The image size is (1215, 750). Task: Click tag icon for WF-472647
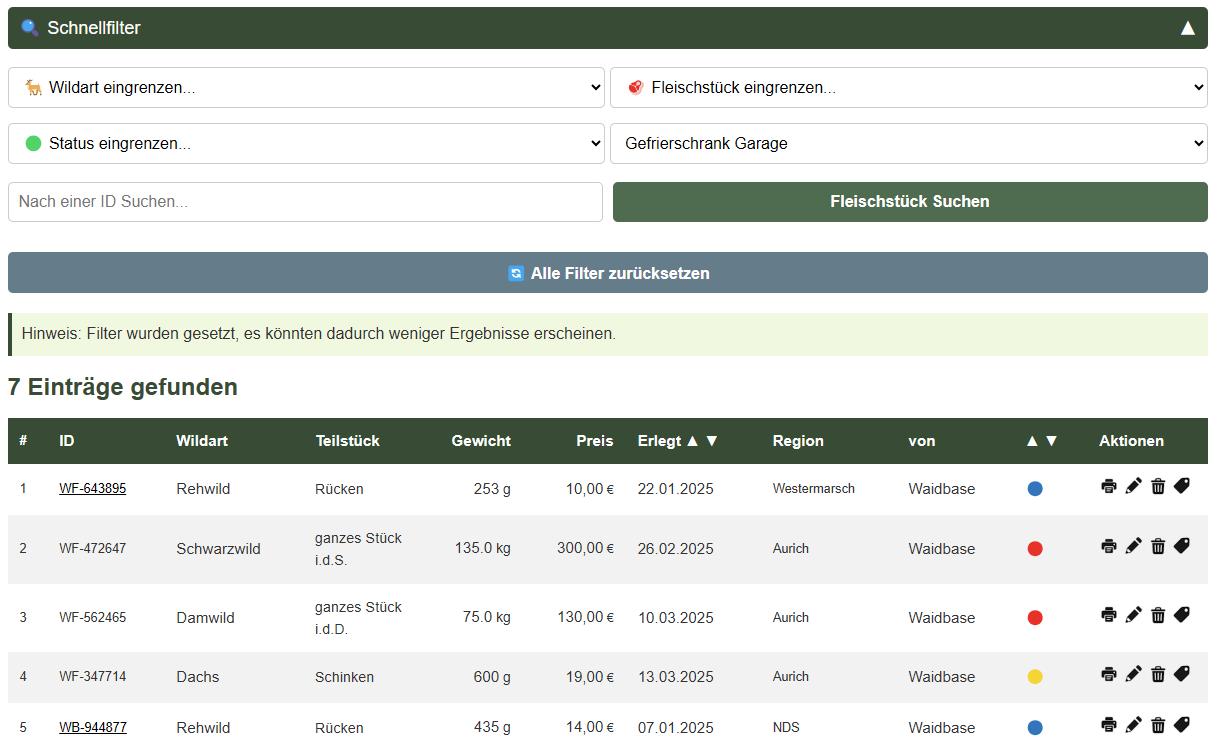tap(1182, 546)
